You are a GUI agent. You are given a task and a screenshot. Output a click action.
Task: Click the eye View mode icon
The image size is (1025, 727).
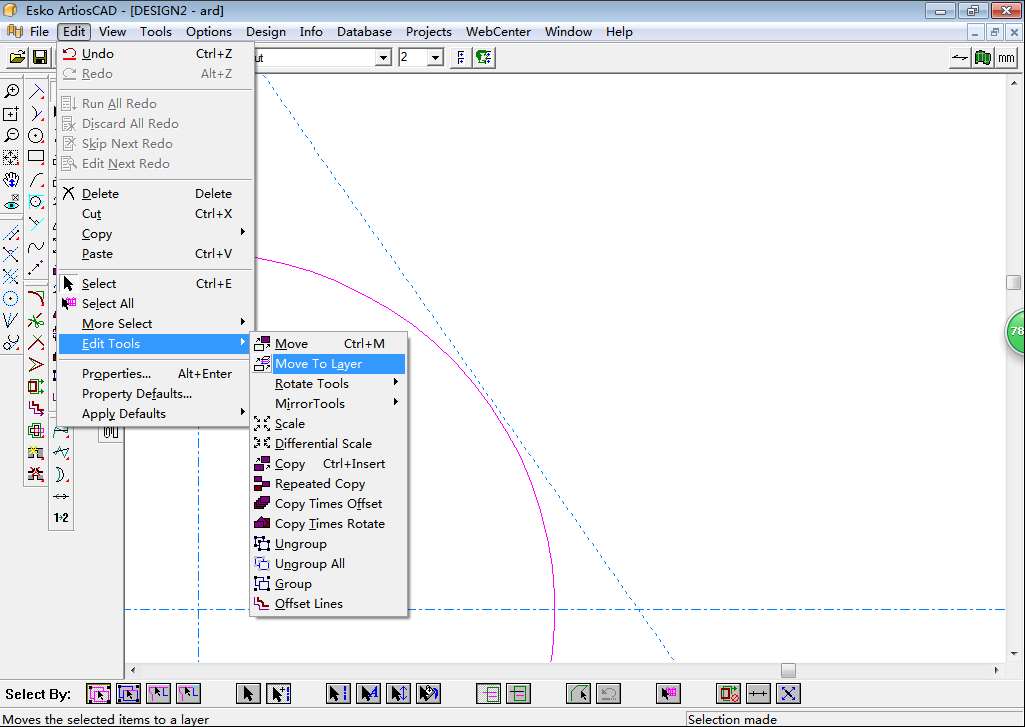pos(11,202)
